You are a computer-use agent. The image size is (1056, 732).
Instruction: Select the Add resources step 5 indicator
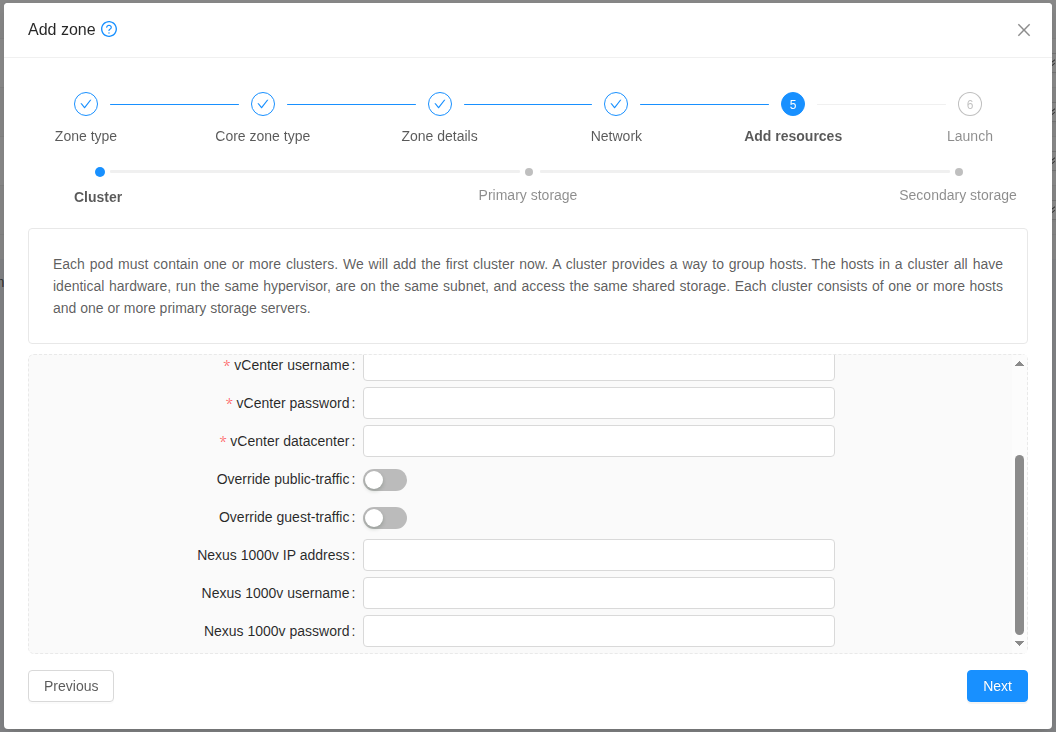tap(793, 104)
